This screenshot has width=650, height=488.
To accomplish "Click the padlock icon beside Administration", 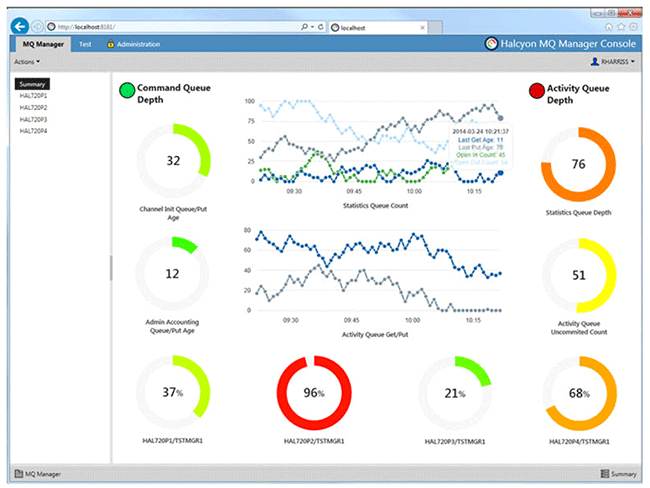I will (110, 44).
